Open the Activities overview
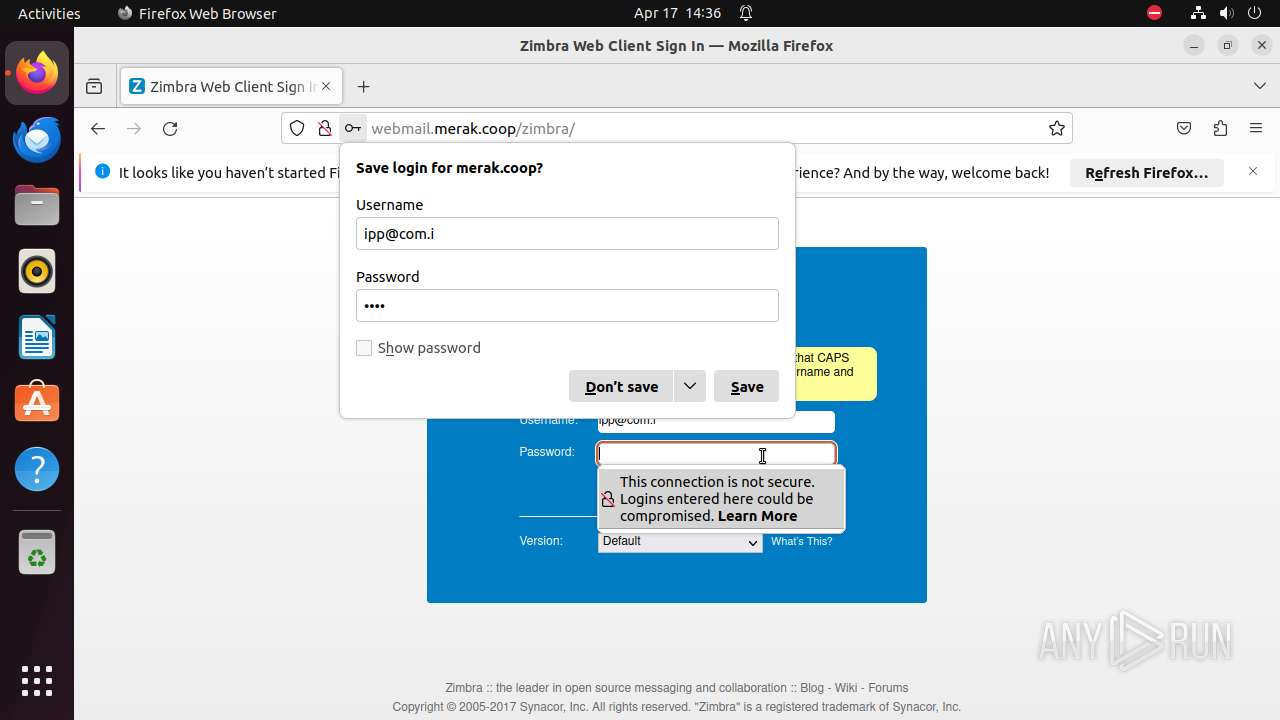Image resolution: width=1280 pixels, height=720 pixels. pos(49,13)
